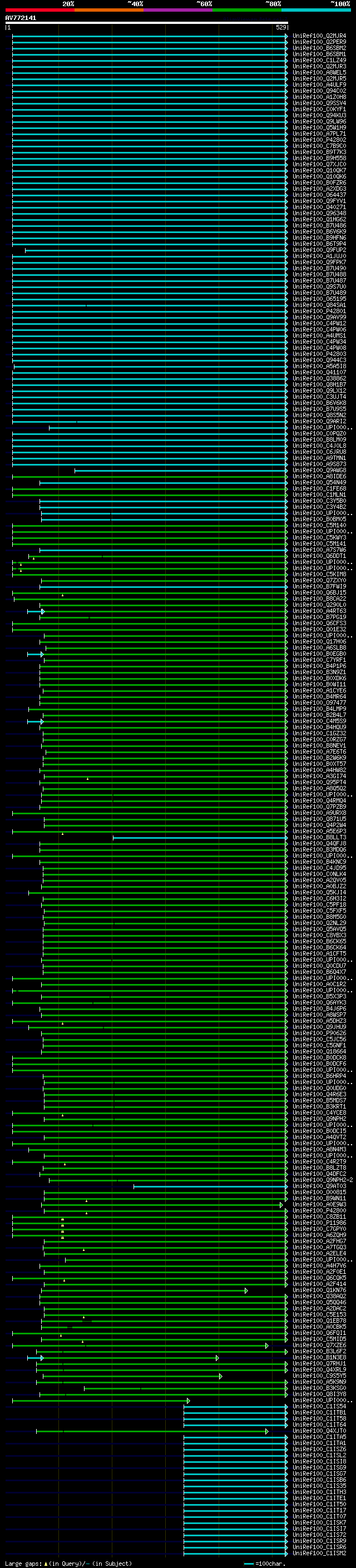Select the UniRef100_C6JRU8 label
Viewport: 356px width, 1568px height.
point(319,452)
